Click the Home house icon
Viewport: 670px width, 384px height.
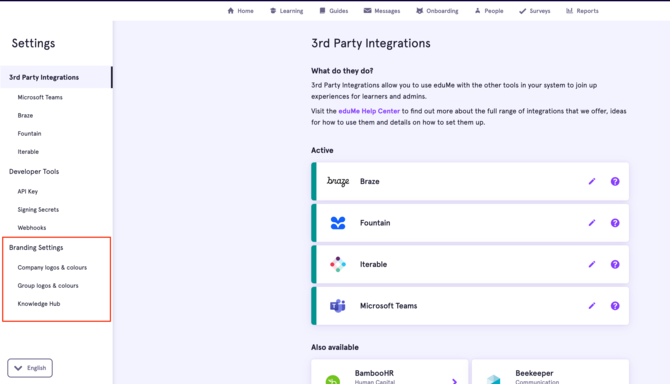(231, 11)
